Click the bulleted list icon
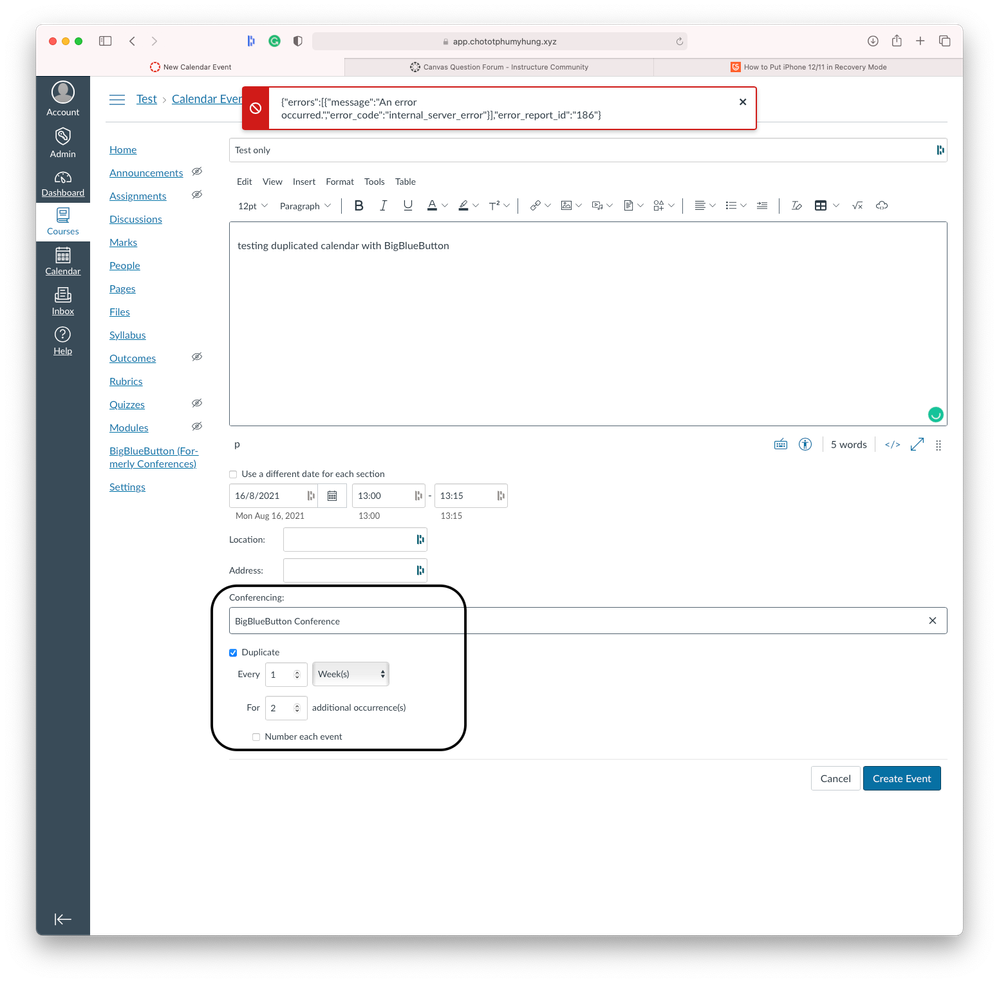This screenshot has width=999, height=983. (x=731, y=206)
